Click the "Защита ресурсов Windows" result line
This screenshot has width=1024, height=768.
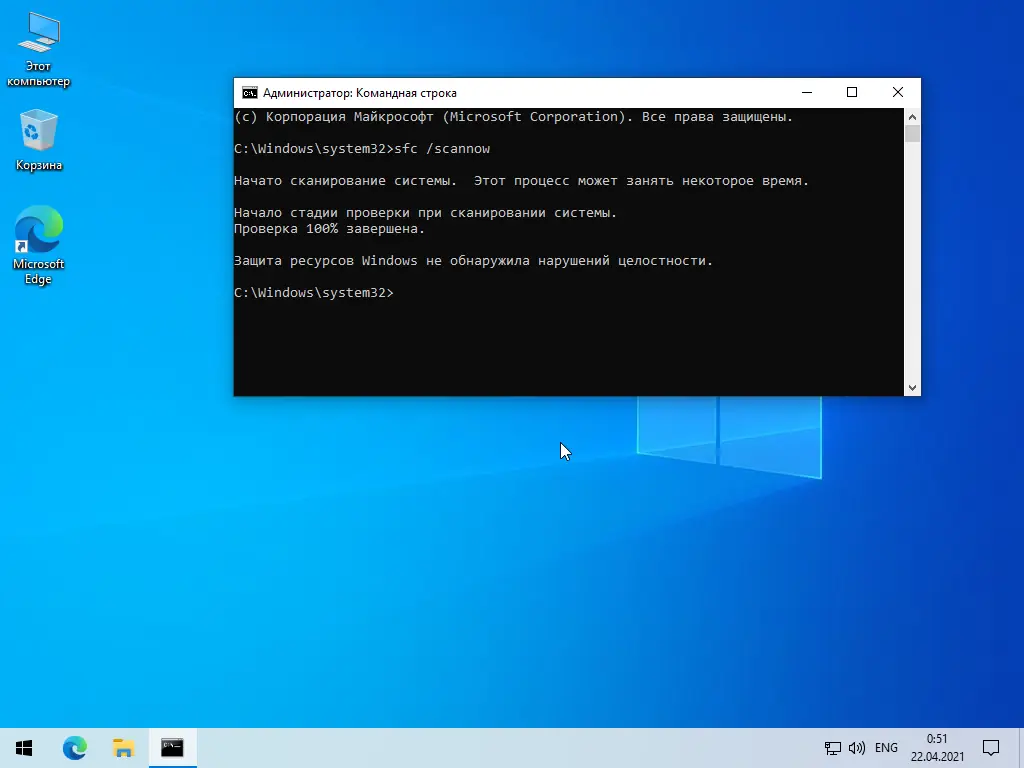click(473, 261)
